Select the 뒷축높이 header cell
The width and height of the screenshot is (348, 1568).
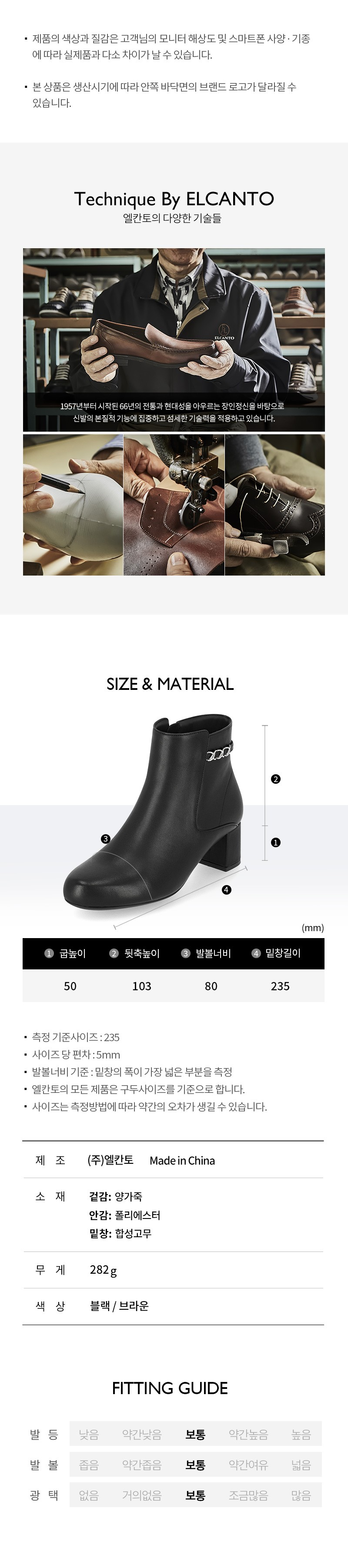(135, 953)
